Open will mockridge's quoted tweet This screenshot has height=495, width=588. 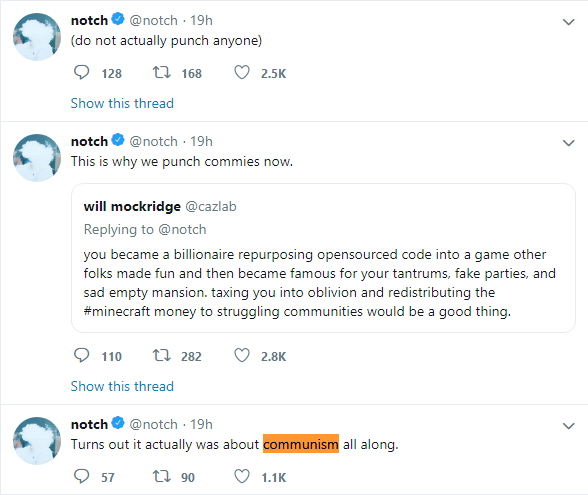click(323, 258)
